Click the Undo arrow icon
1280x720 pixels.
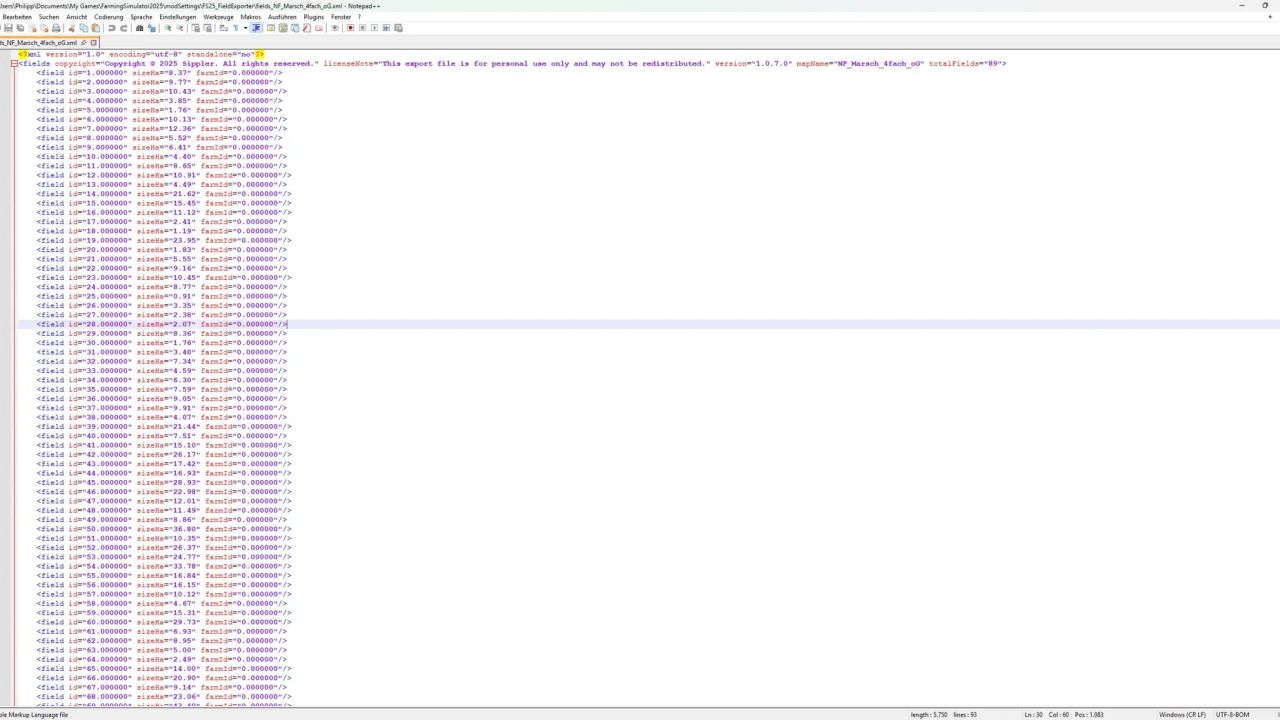pos(112,28)
